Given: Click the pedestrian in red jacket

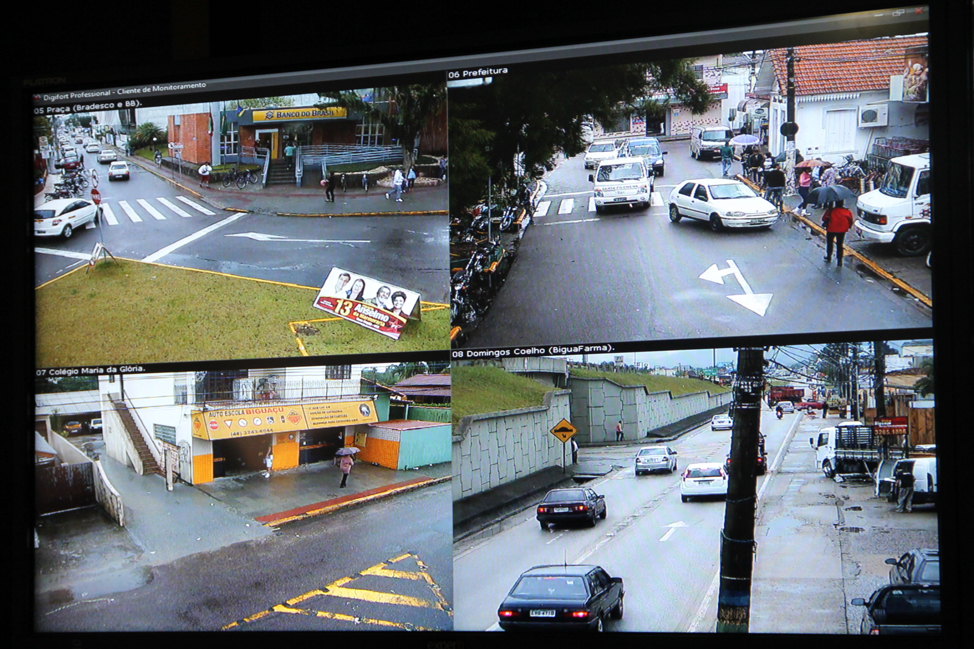Looking at the screenshot, I should [837, 227].
